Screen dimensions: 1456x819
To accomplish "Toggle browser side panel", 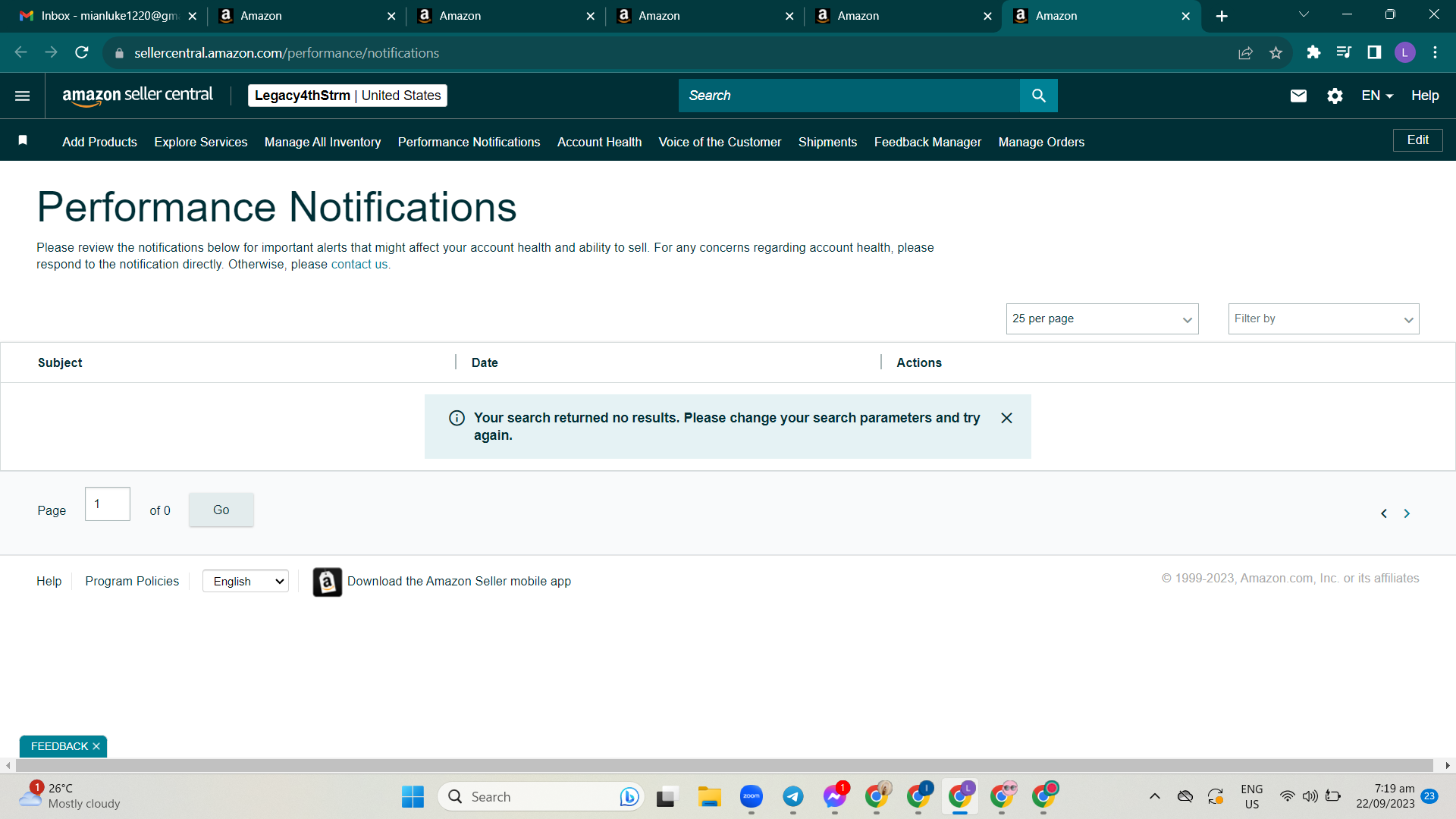I will 1374,52.
